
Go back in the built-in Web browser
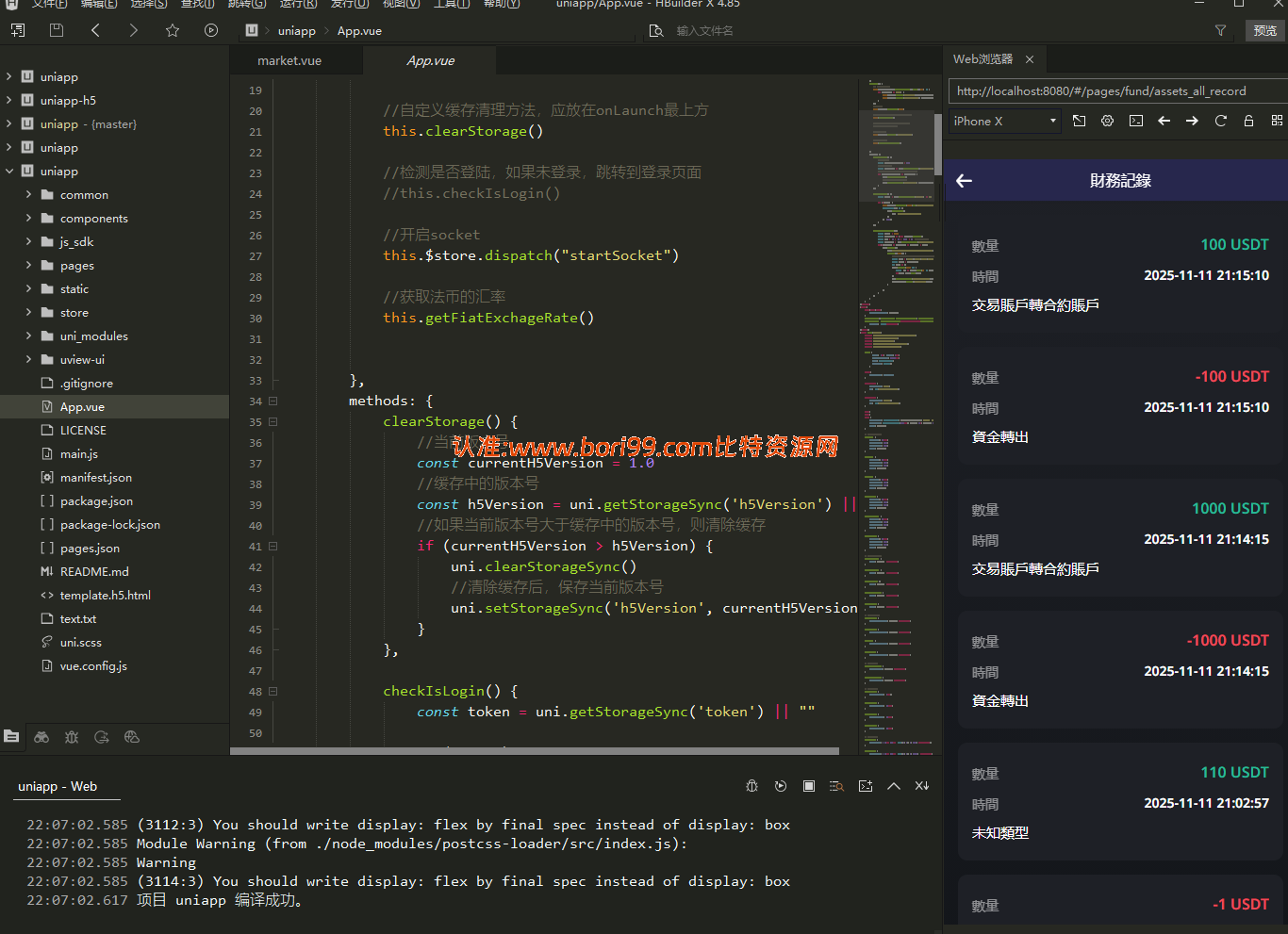pyautogui.click(x=1164, y=121)
